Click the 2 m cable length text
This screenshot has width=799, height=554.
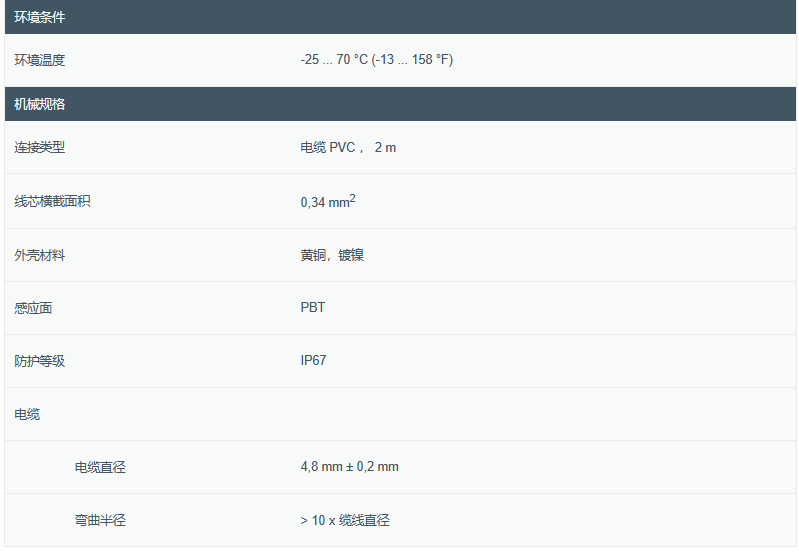click(385, 147)
